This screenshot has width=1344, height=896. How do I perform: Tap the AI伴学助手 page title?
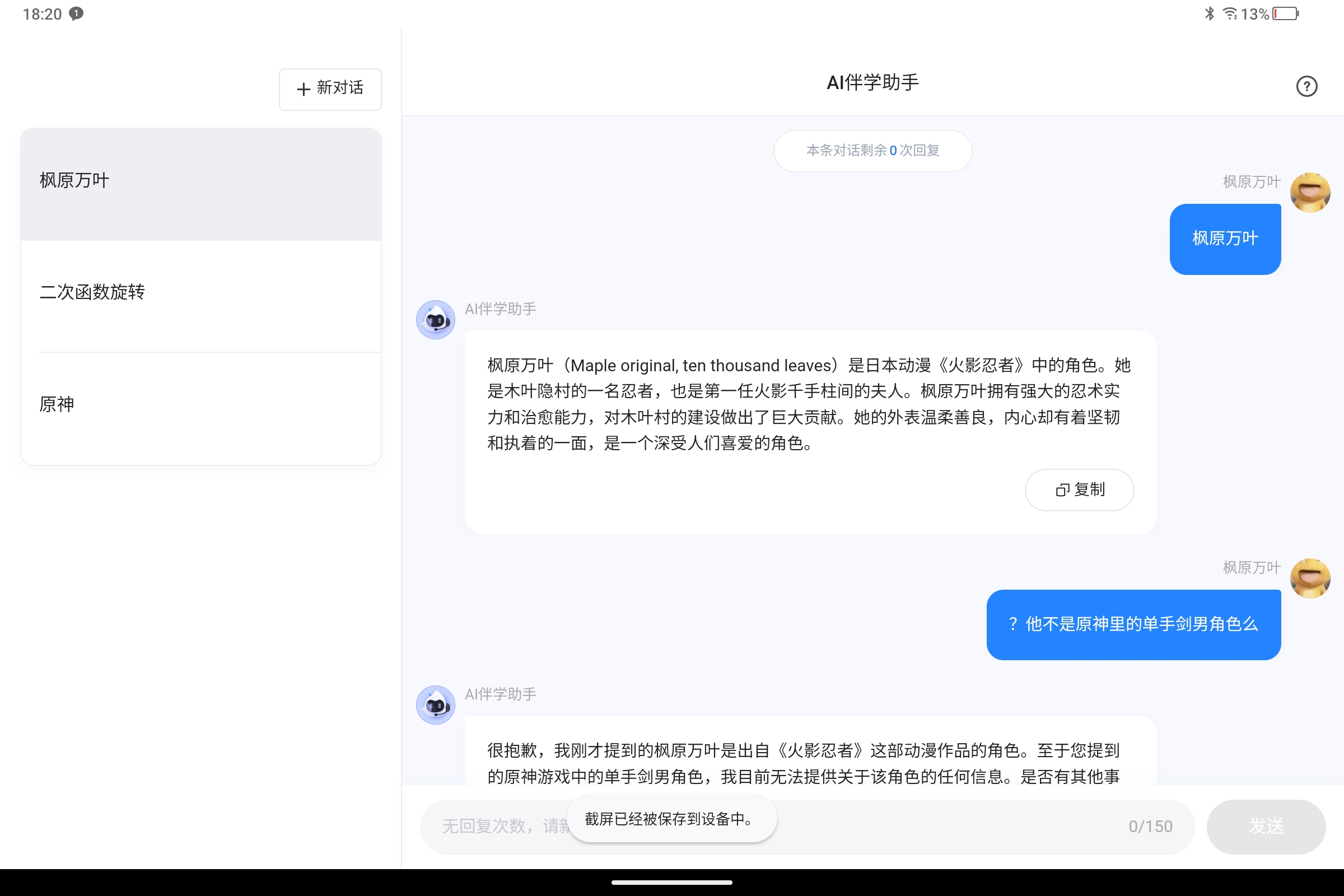point(872,83)
